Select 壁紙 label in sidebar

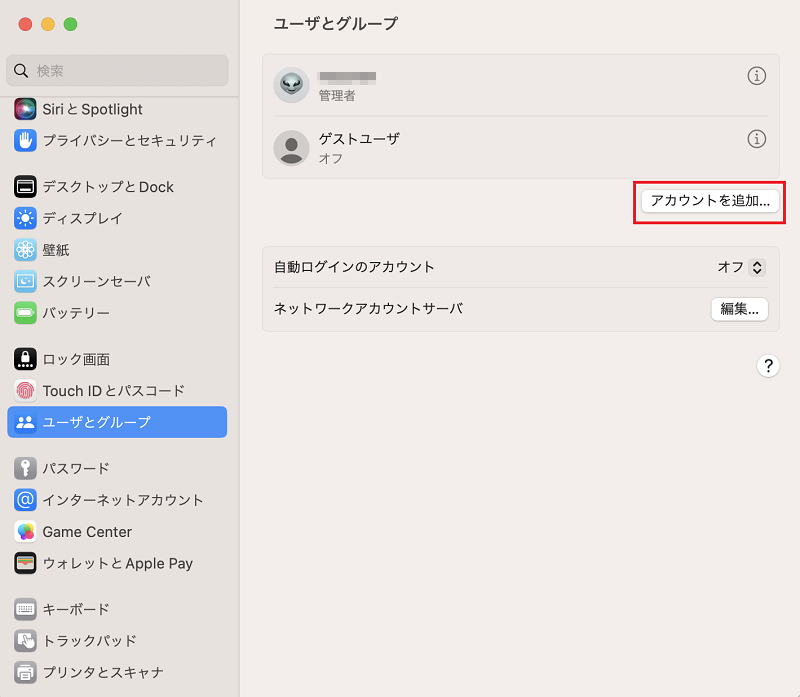tap(56, 250)
